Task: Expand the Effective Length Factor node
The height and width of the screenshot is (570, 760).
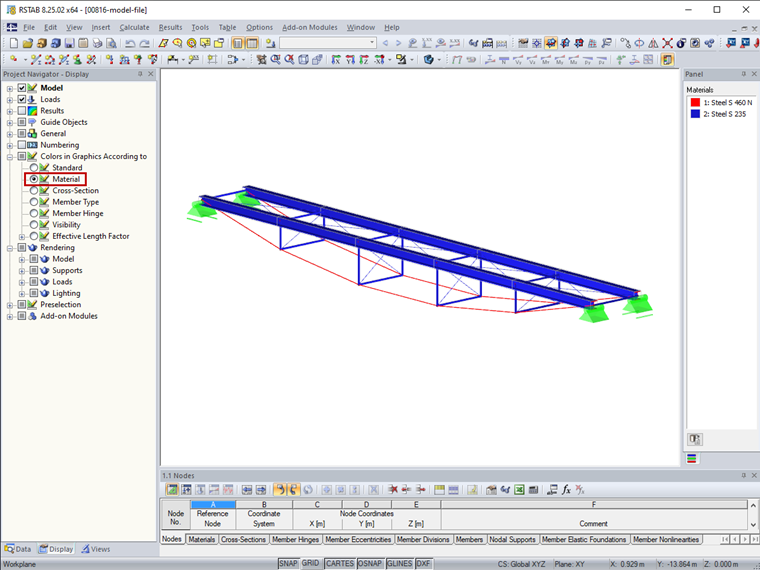Action: pos(22,237)
